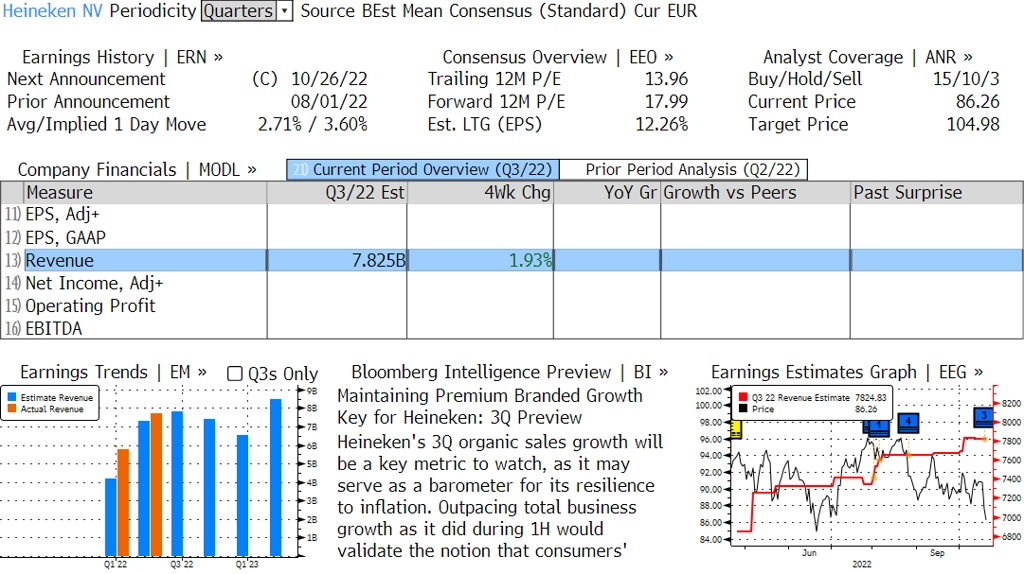Click the Q1'23 axis label in trends chart

click(x=247, y=564)
